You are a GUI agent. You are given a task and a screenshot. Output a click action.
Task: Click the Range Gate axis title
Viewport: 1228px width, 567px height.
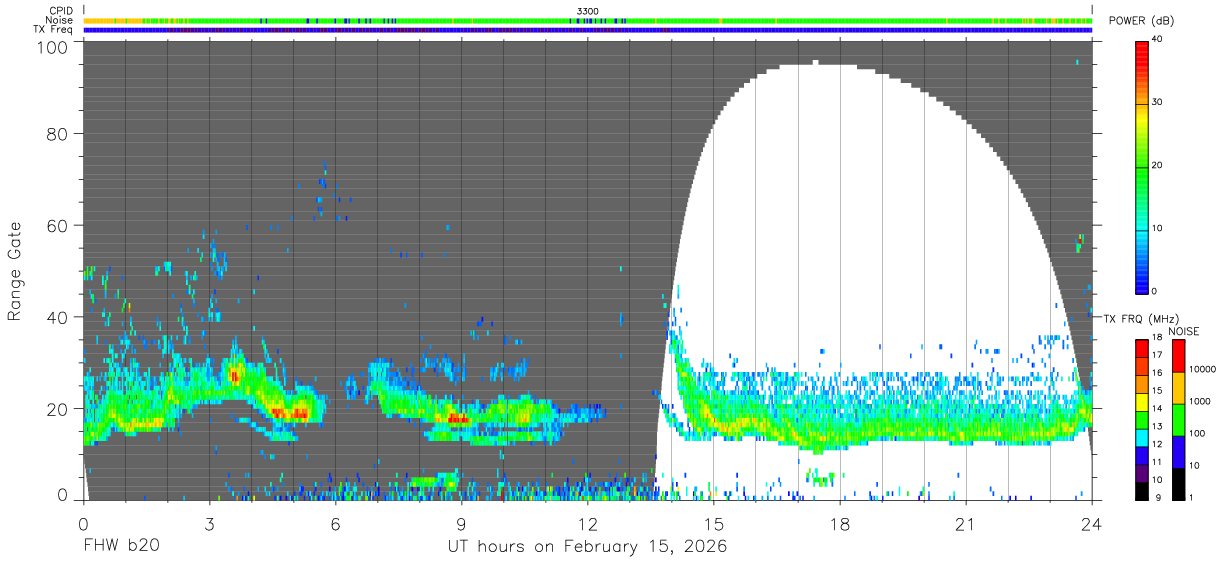click(x=15, y=272)
